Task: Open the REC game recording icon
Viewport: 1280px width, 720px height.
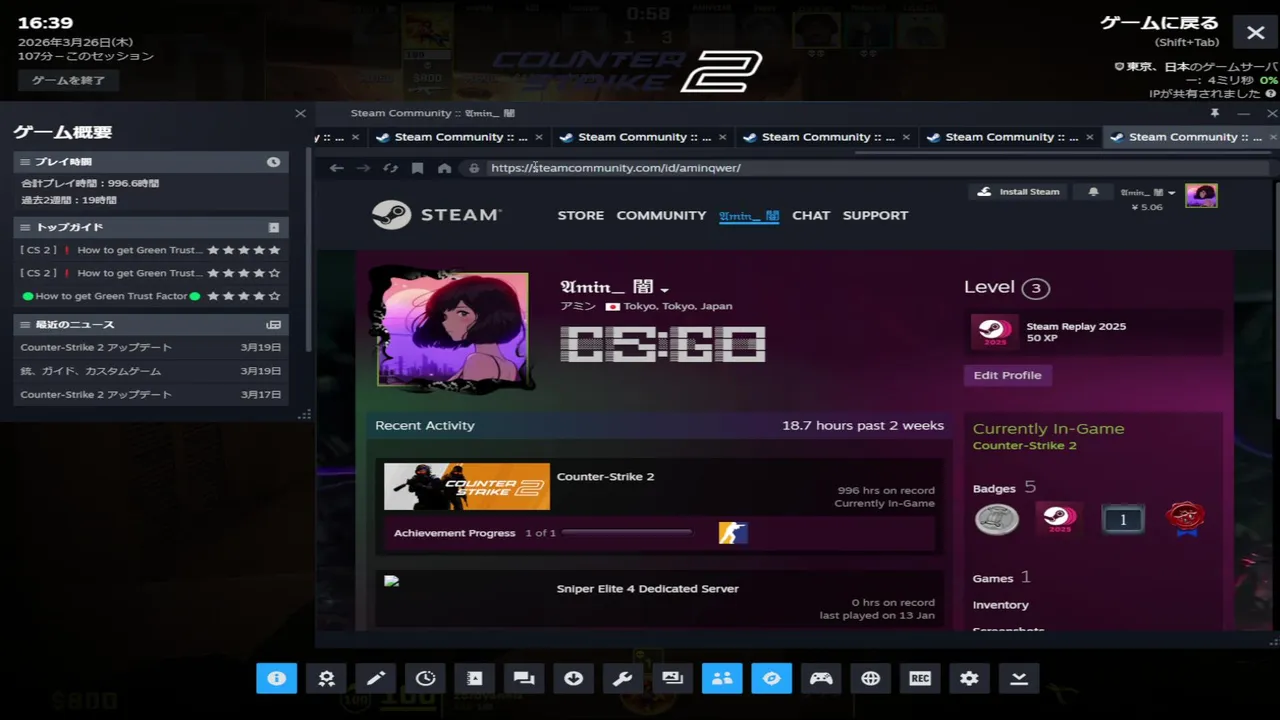Action: pos(920,678)
